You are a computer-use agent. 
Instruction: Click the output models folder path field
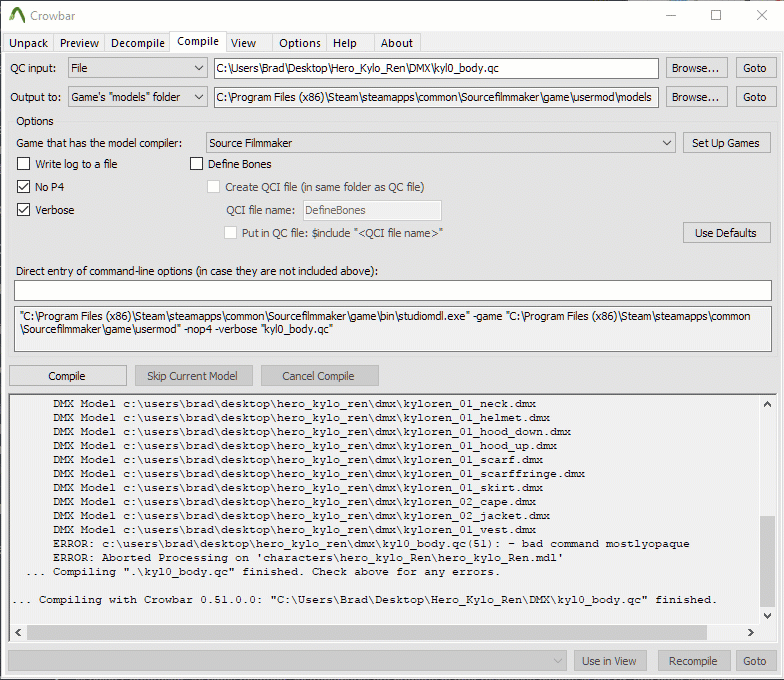[x=436, y=97]
